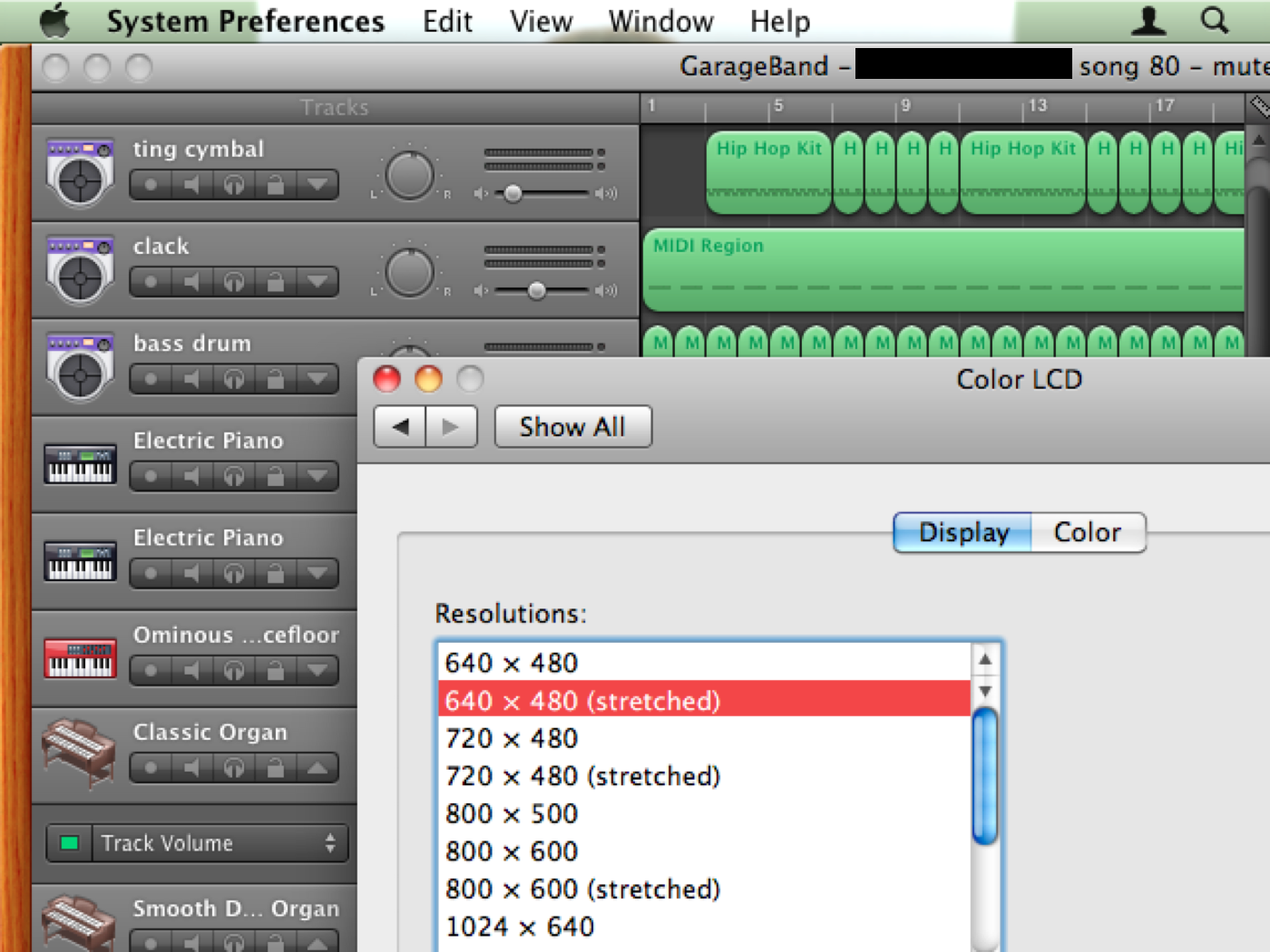Open the Track Volume automation dropdown
The image size is (1270, 952).
(220, 843)
